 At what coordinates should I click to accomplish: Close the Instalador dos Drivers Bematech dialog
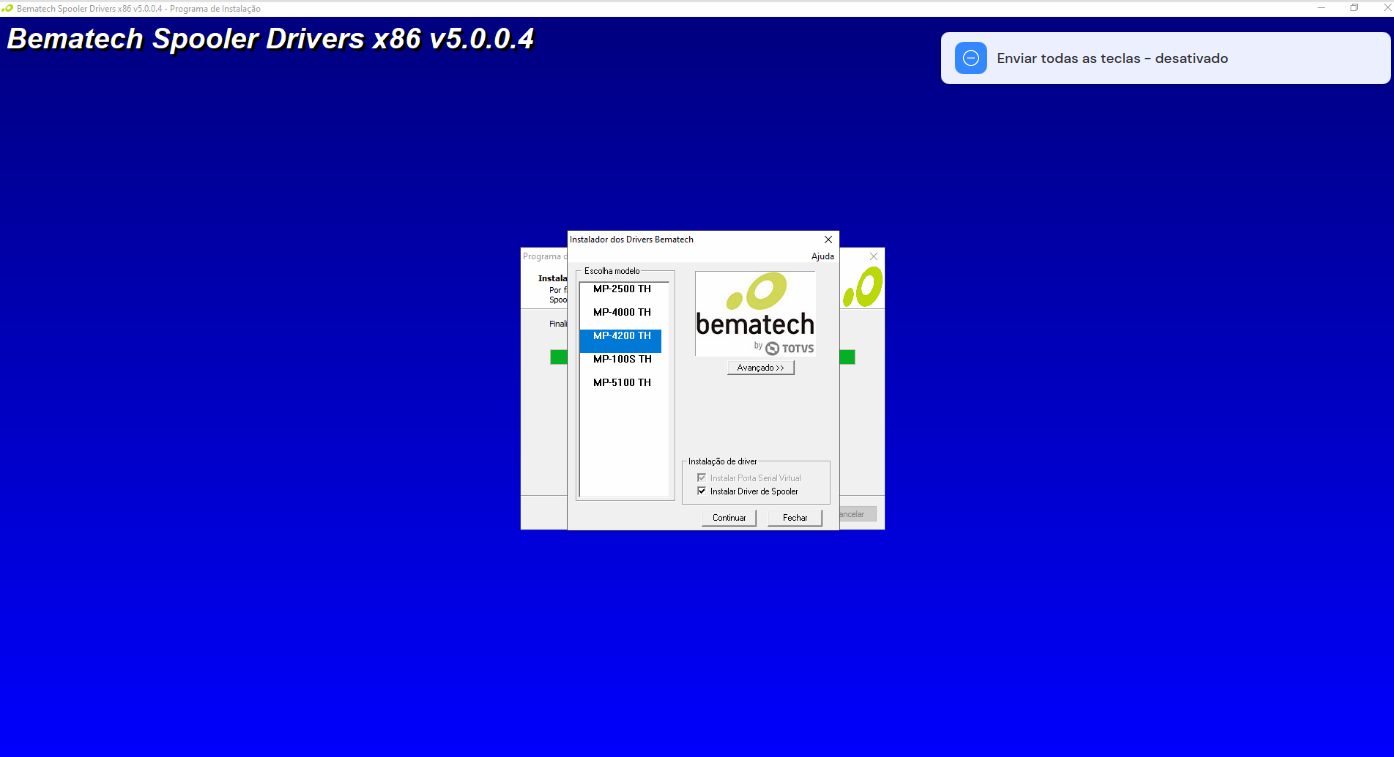[x=828, y=240]
